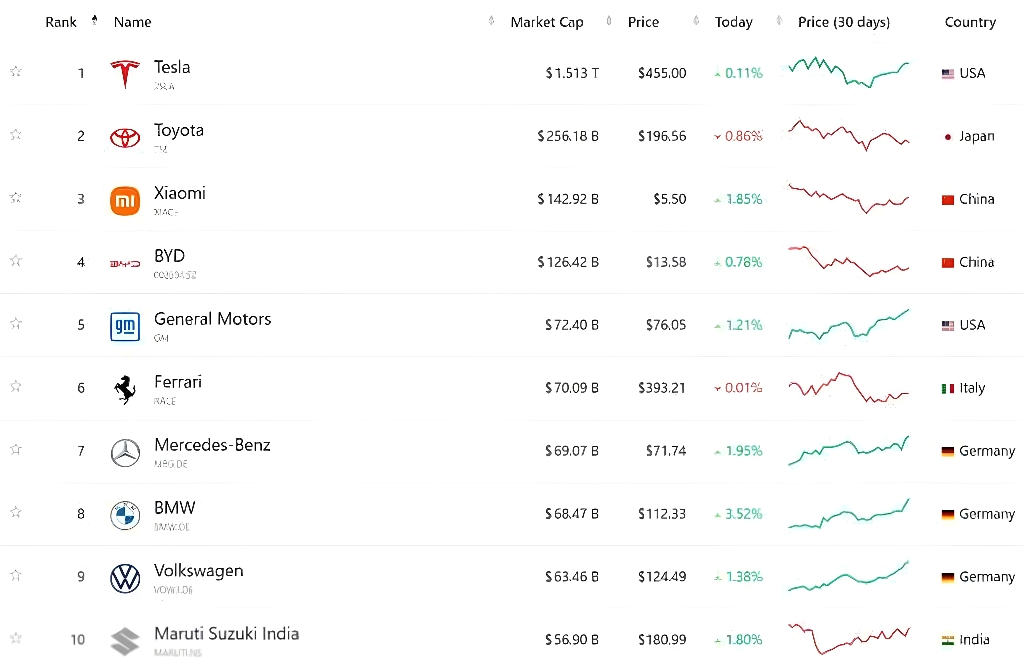The width and height of the screenshot is (1024, 660).
Task: Open the BYD company link
Action: (x=169, y=256)
